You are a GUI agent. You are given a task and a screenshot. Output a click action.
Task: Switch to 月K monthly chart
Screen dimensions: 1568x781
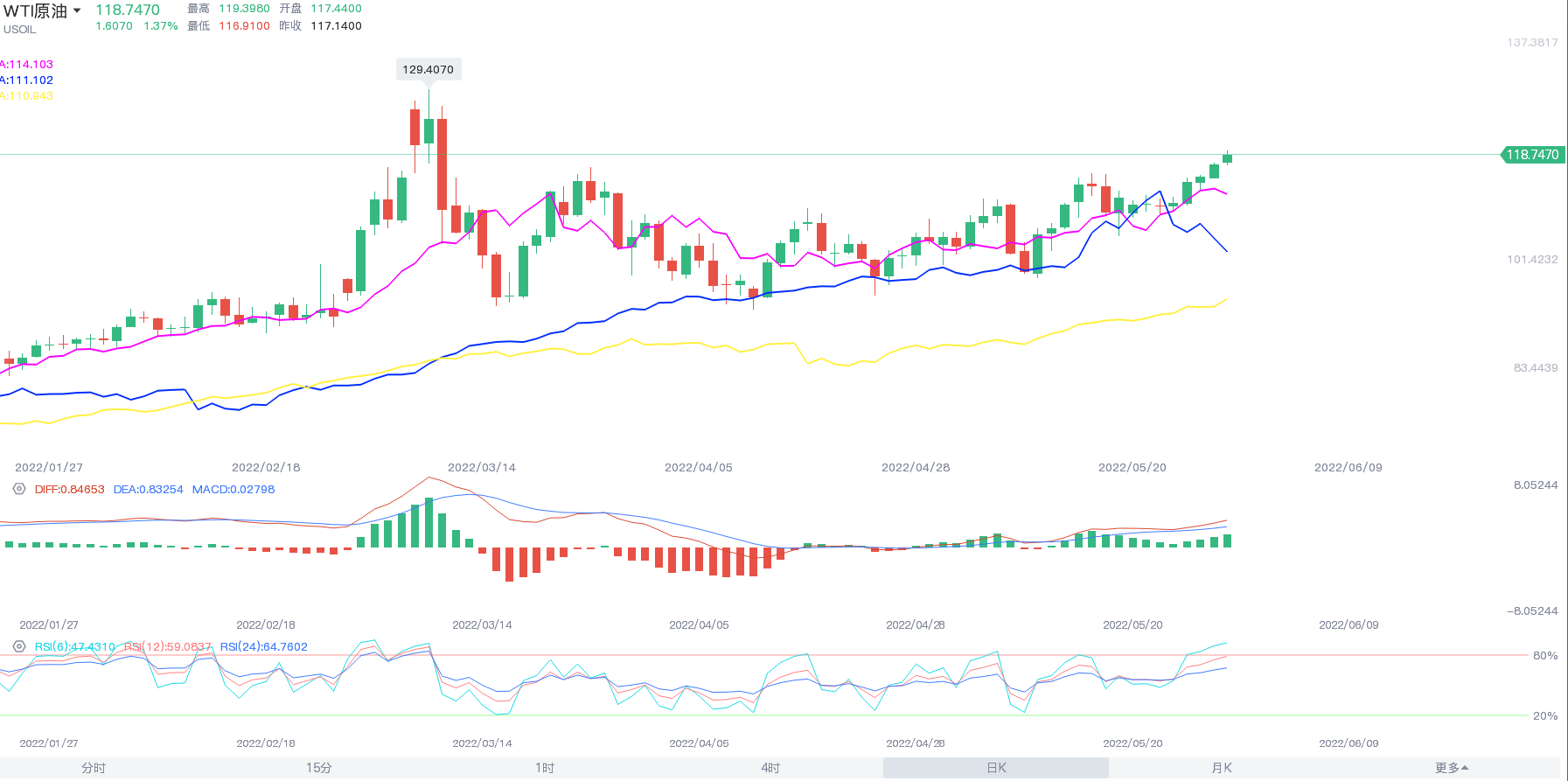click(1222, 768)
